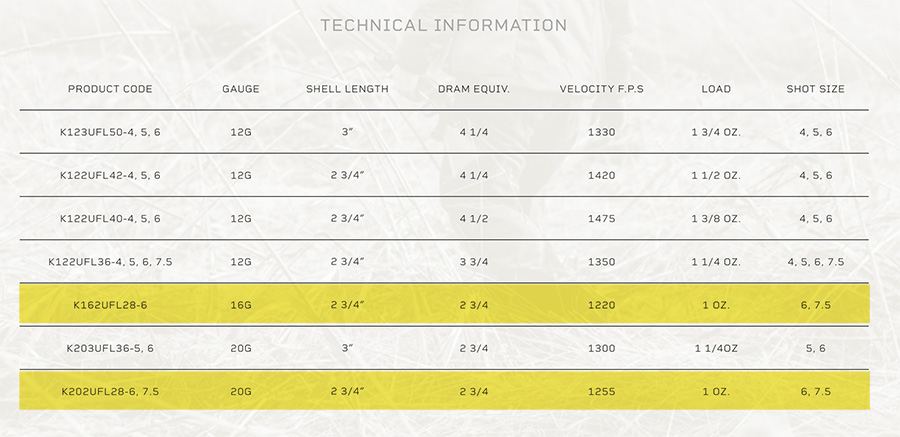Click the 1475 velocity value
900x437 pixels.
point(602,218)
